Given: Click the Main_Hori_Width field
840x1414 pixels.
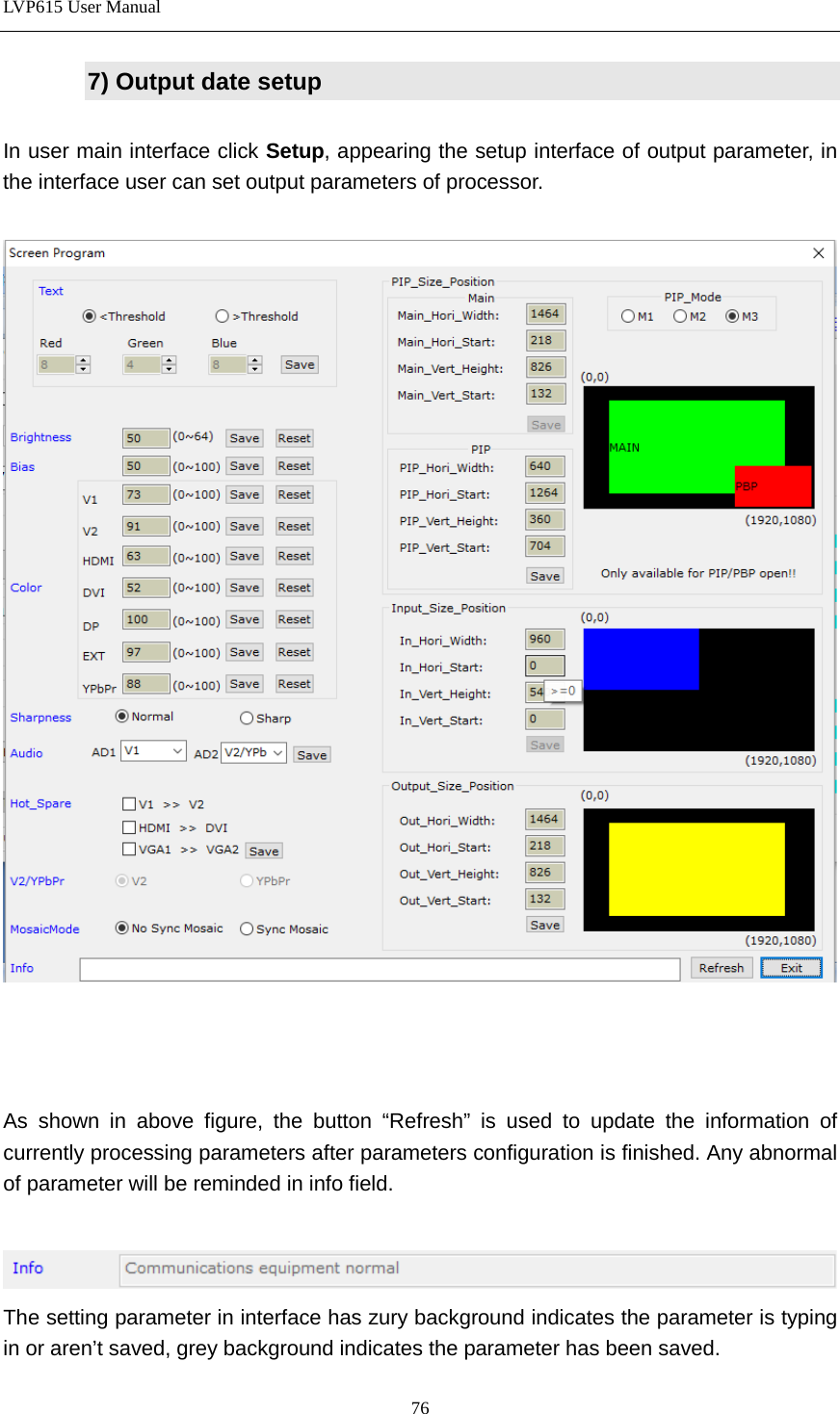Looking at the screenshot, I should point(546,314).
